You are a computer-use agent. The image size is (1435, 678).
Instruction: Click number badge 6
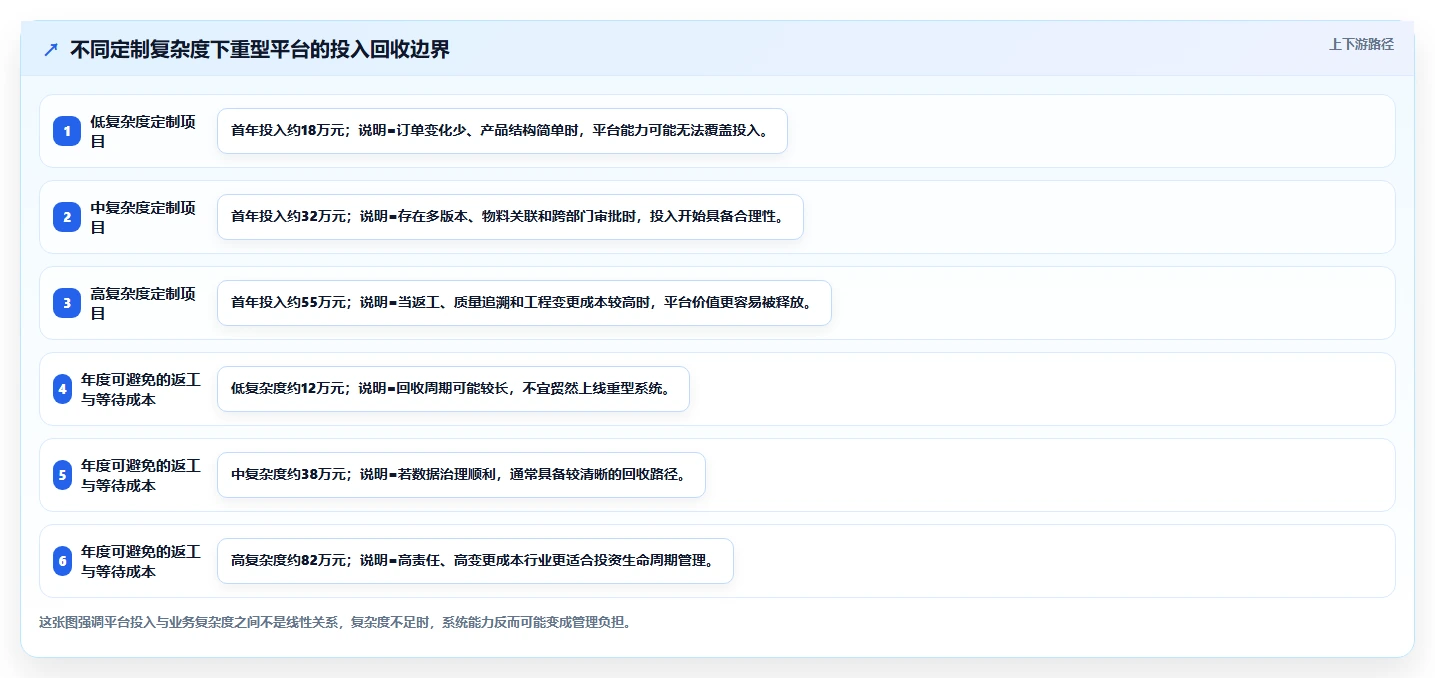click(63, 561)
